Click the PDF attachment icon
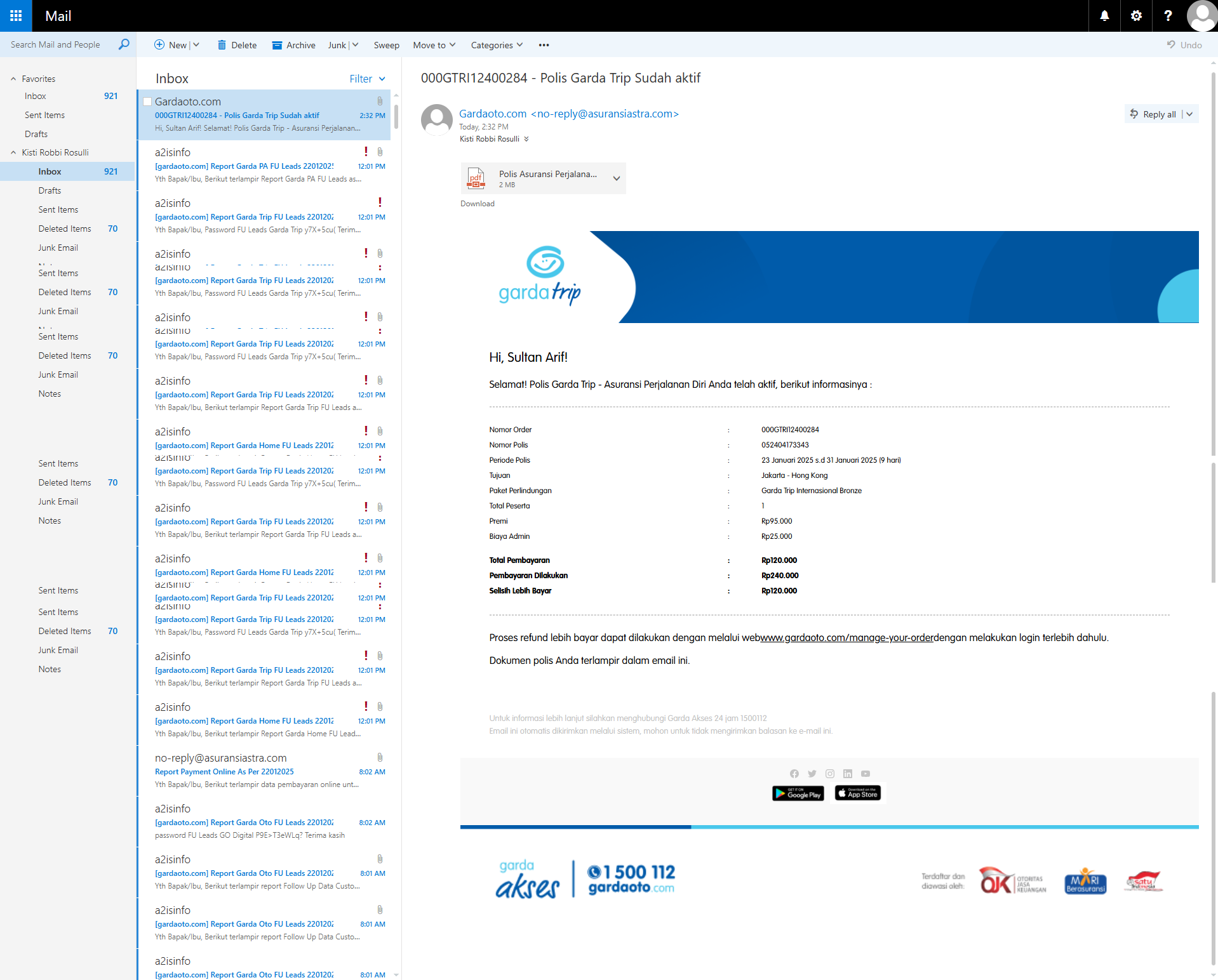The image size is (1218, 980). (476, 178)
